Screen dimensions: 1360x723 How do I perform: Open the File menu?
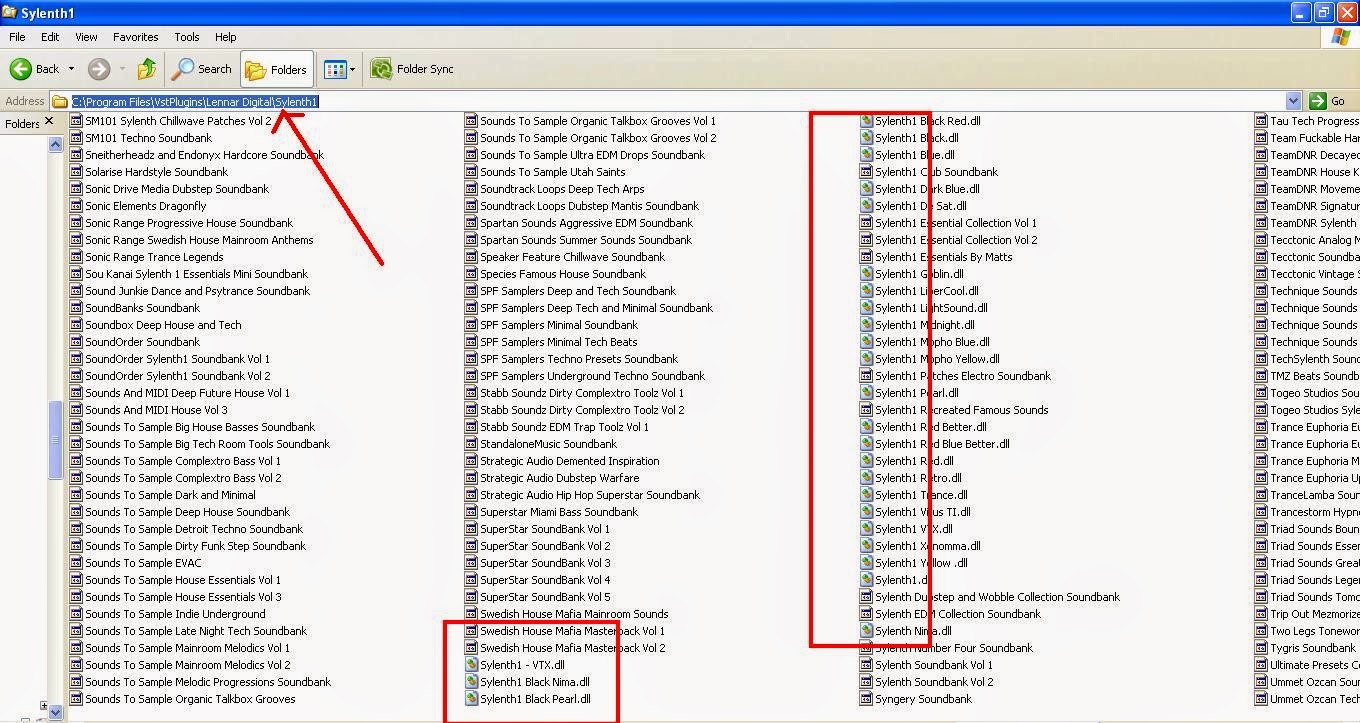coord(17,37)
